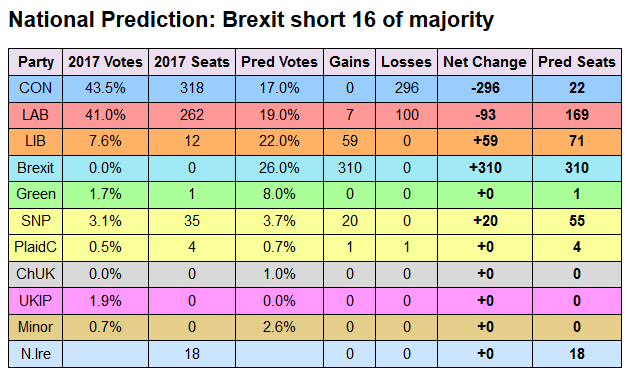The image size is (635, 376).
Task: Select the LIB party name cell
Action: tap(36, 141)
